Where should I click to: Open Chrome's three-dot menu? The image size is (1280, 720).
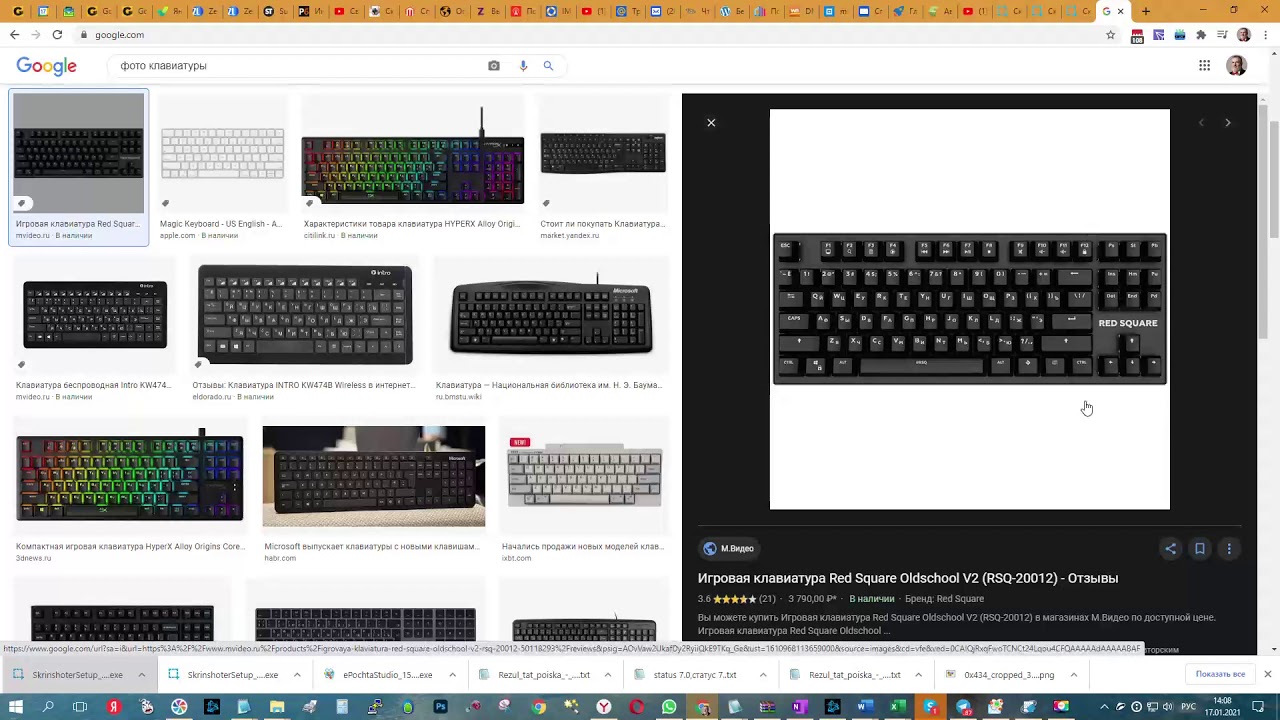click(1266, 35)
